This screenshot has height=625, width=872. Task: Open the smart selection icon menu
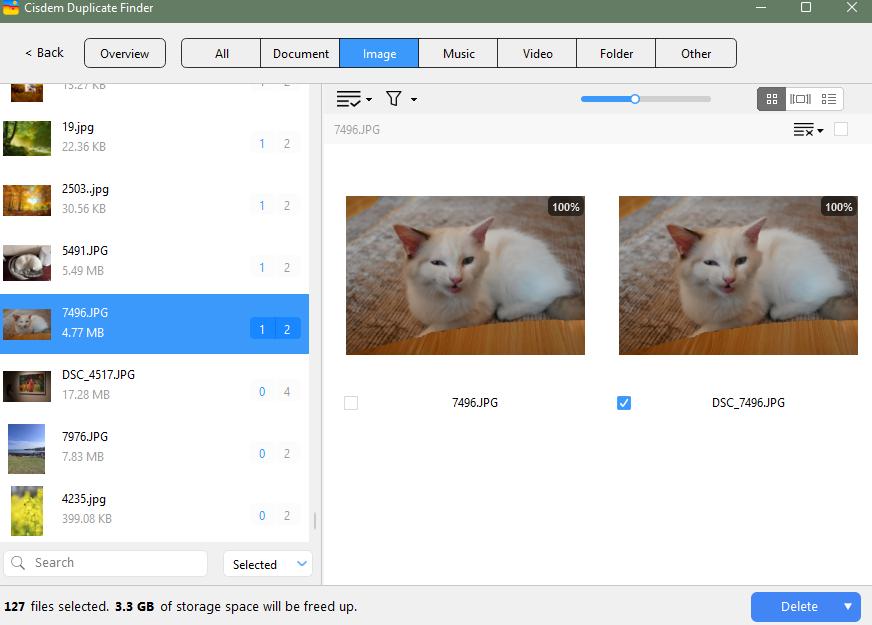point(348,99)
